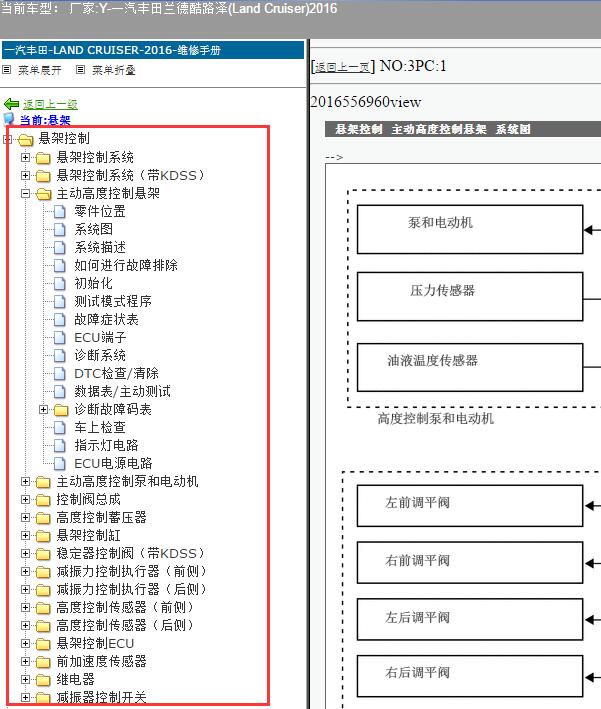Open the 零件位置 page

(x=100, y=212)
